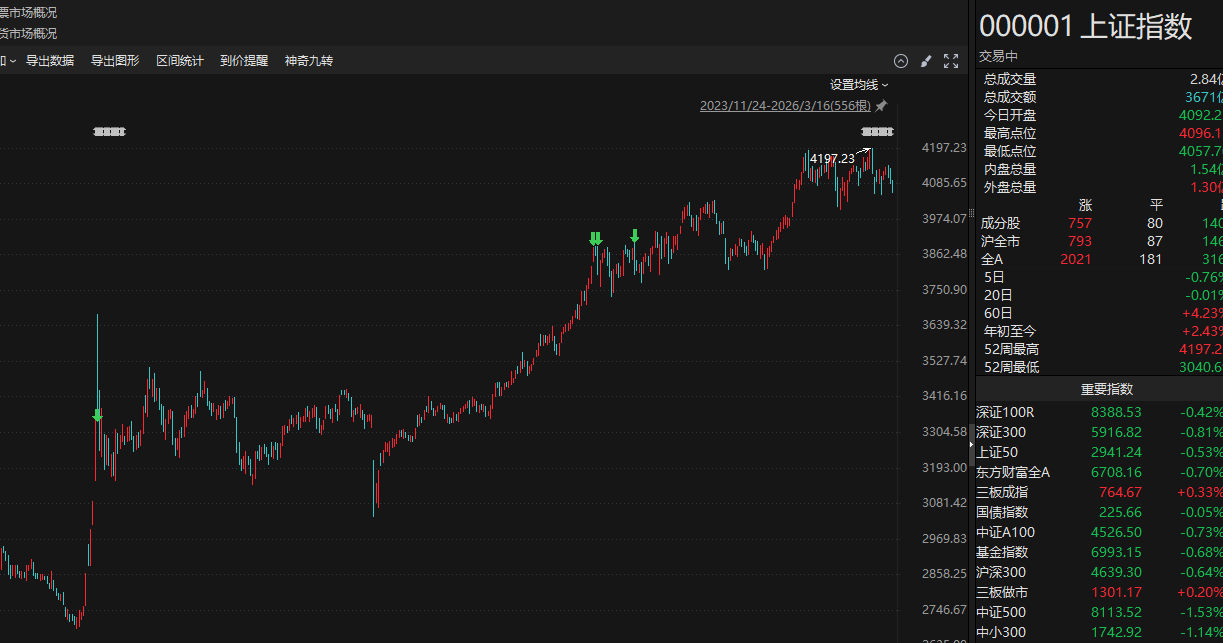
Task: Click the date range 2023/11/24-2026/3/16 link
Action: click(x=784, y=106)
